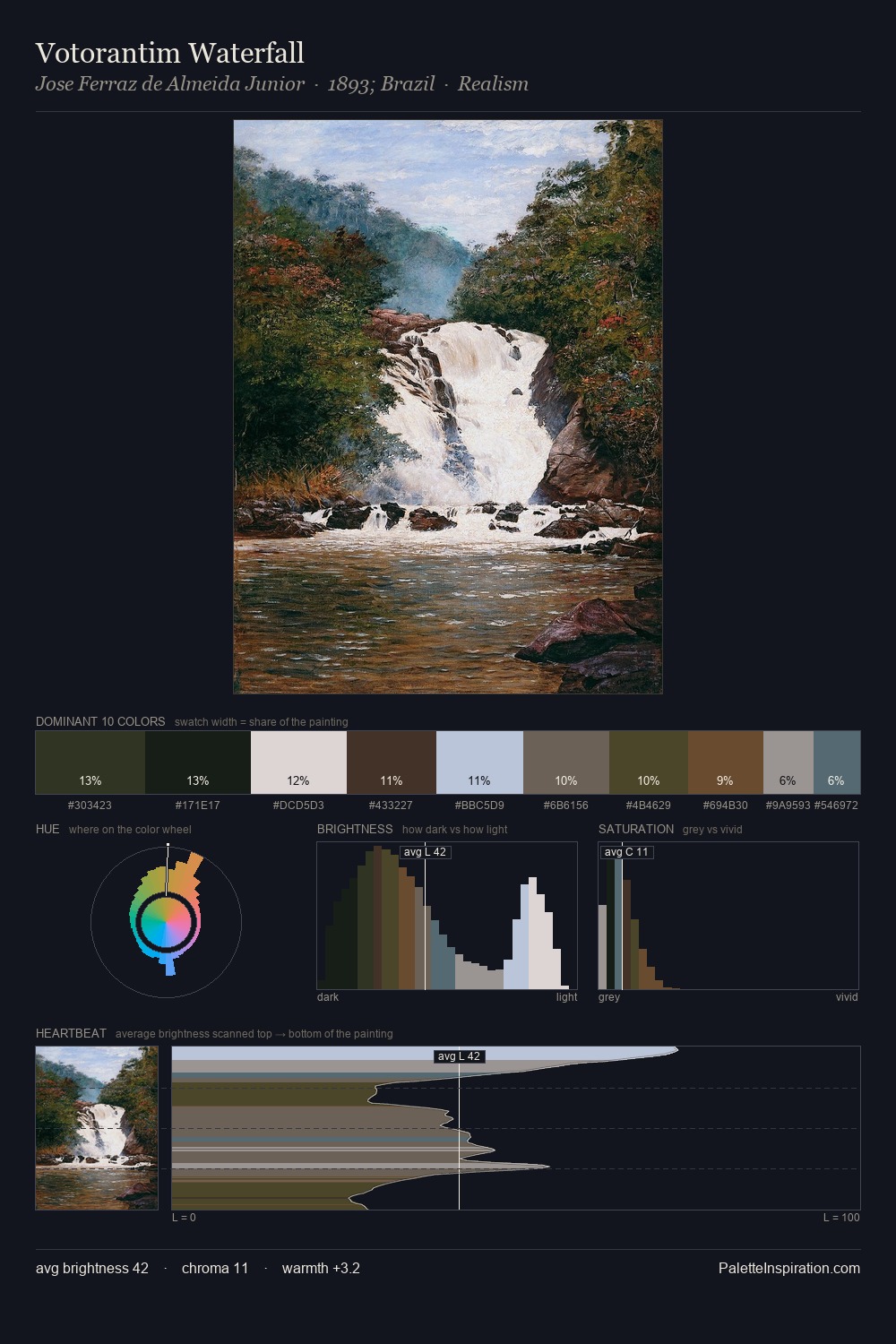Image resolution: width=896 pixels, height=1344 pixels.
Task: Click the hue color wheel chart
Action: (167, 921)
